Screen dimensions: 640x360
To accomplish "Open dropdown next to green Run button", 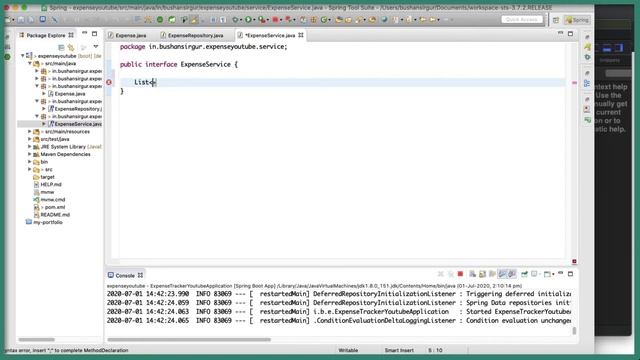I will point(254,20).
